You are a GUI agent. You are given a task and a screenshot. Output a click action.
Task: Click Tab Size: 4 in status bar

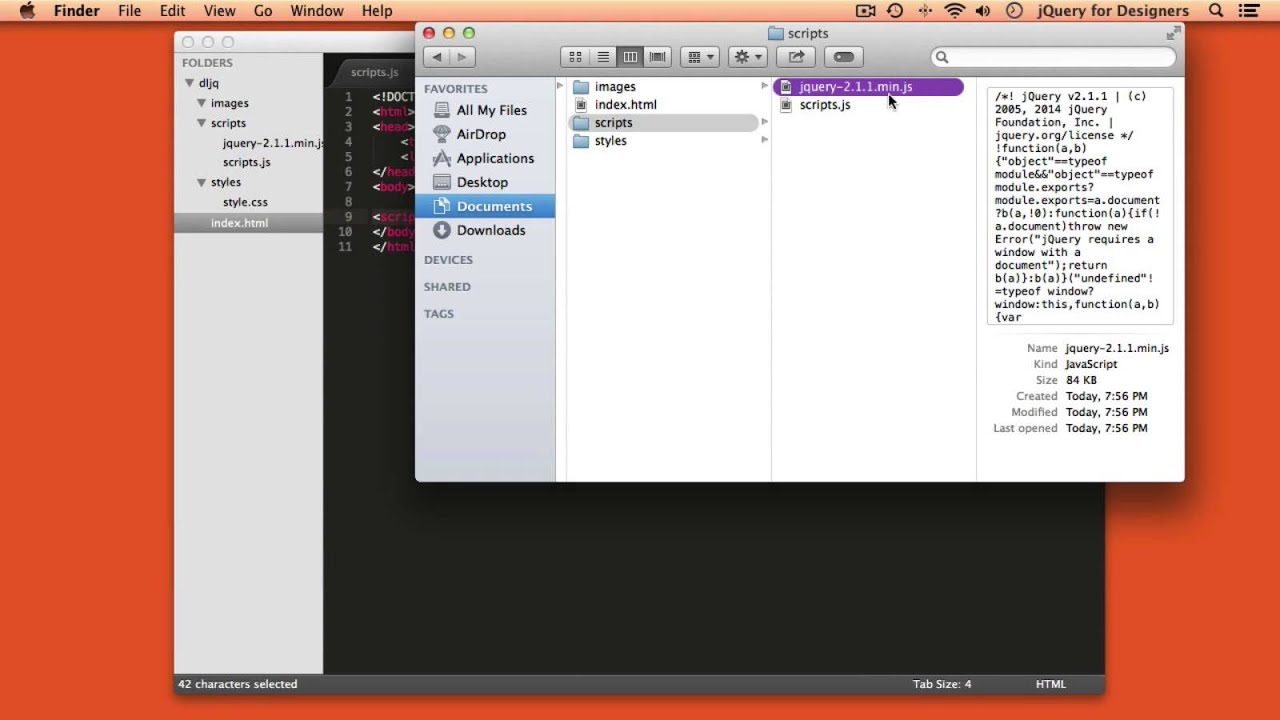[941, 684]
